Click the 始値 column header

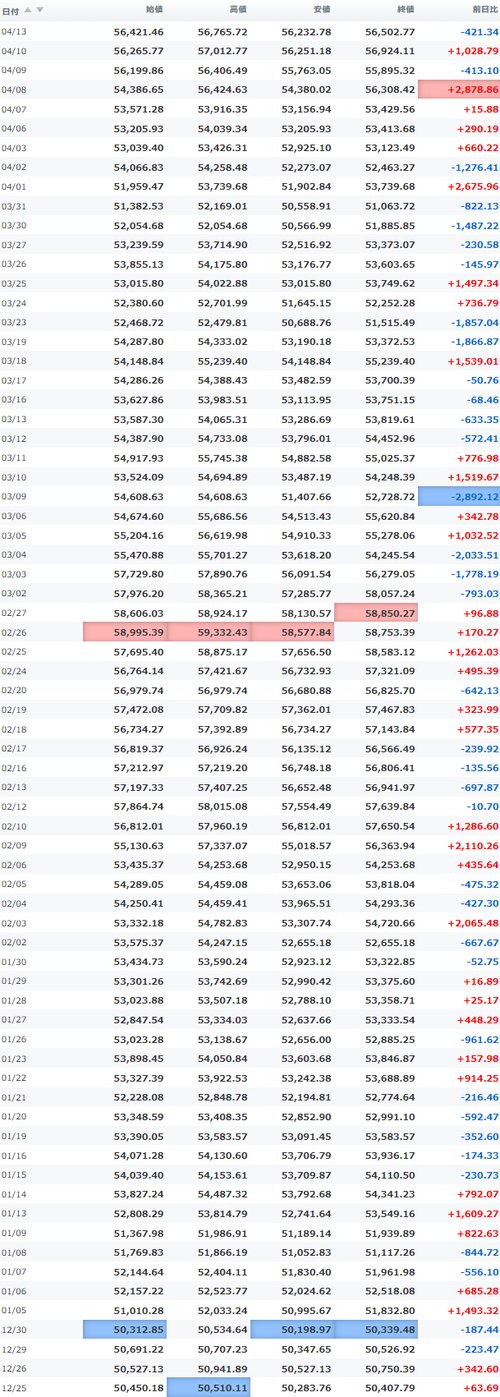pos(154,9)
